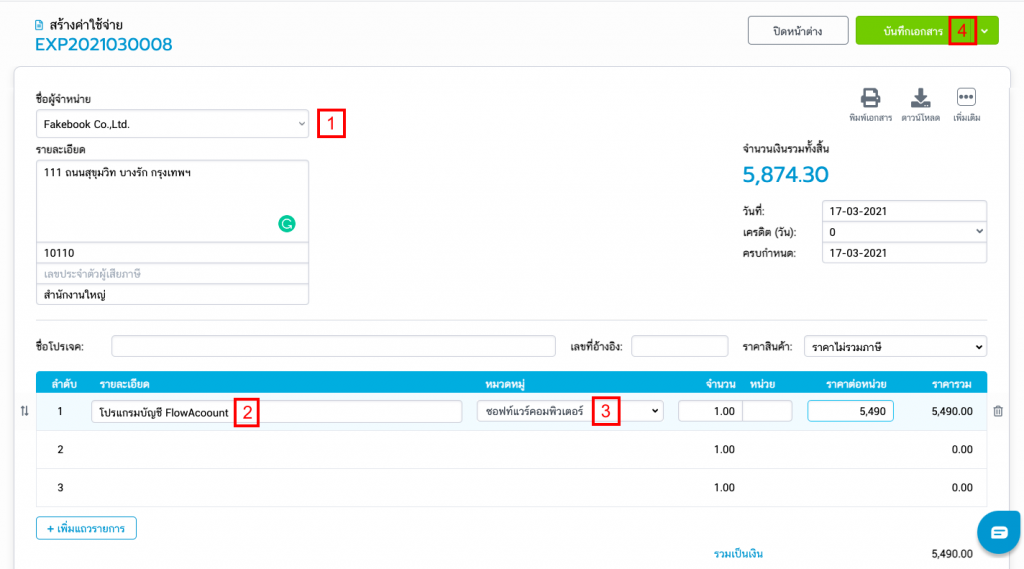Open the price type dropdown
1024x569 pixels.
894,347
